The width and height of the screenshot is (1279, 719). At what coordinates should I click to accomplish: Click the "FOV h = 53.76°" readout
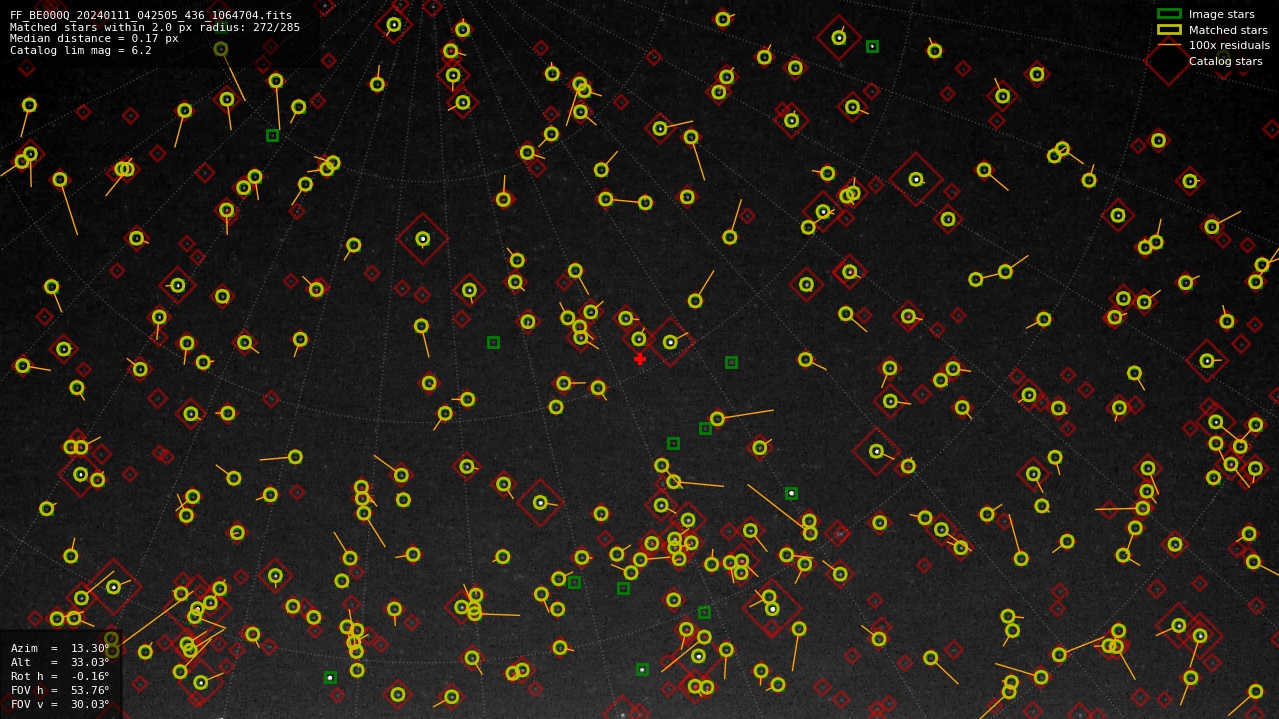coord(60,690)
